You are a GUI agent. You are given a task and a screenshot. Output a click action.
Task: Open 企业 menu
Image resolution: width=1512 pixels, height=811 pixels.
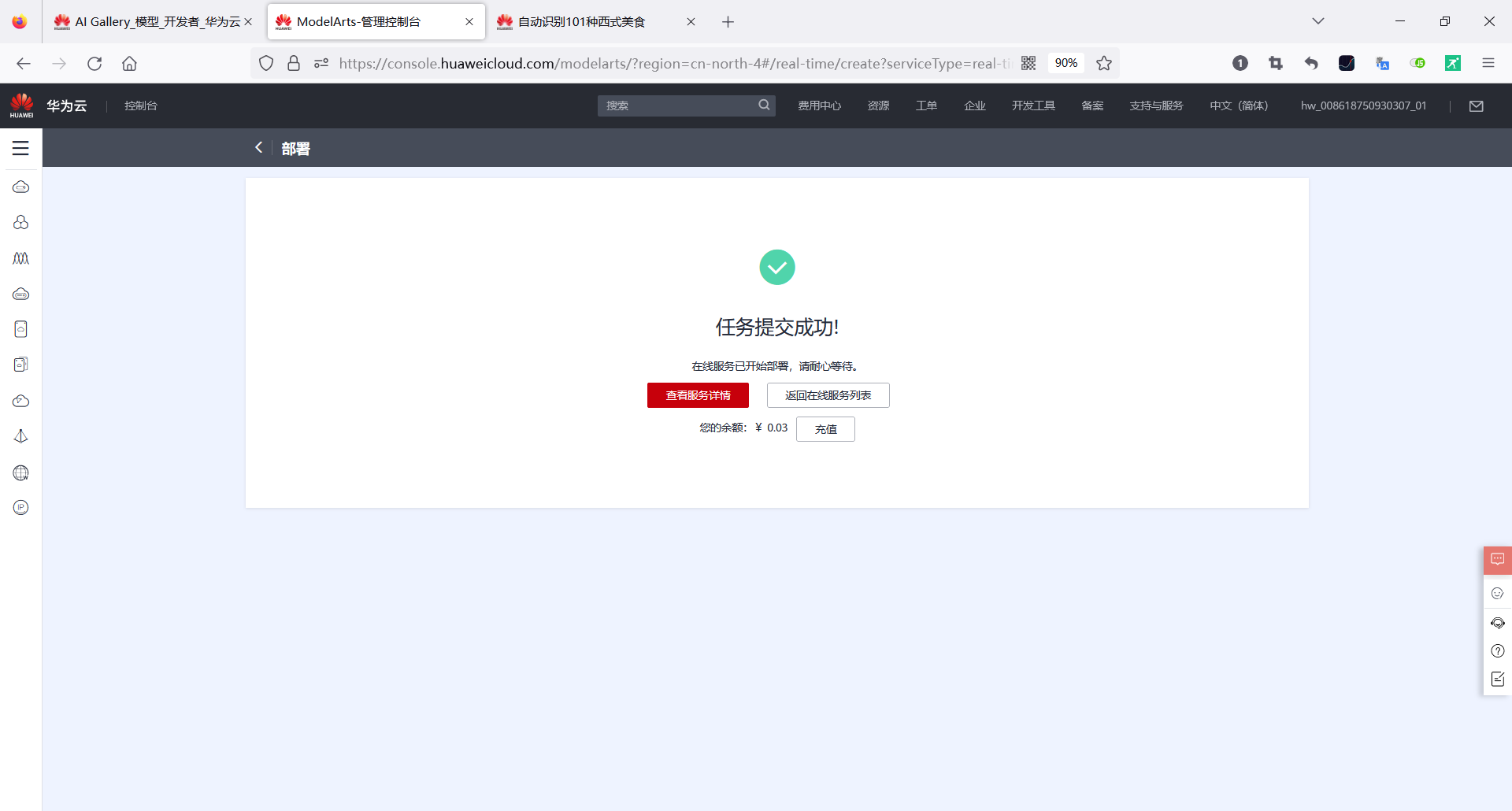[975, 106]
